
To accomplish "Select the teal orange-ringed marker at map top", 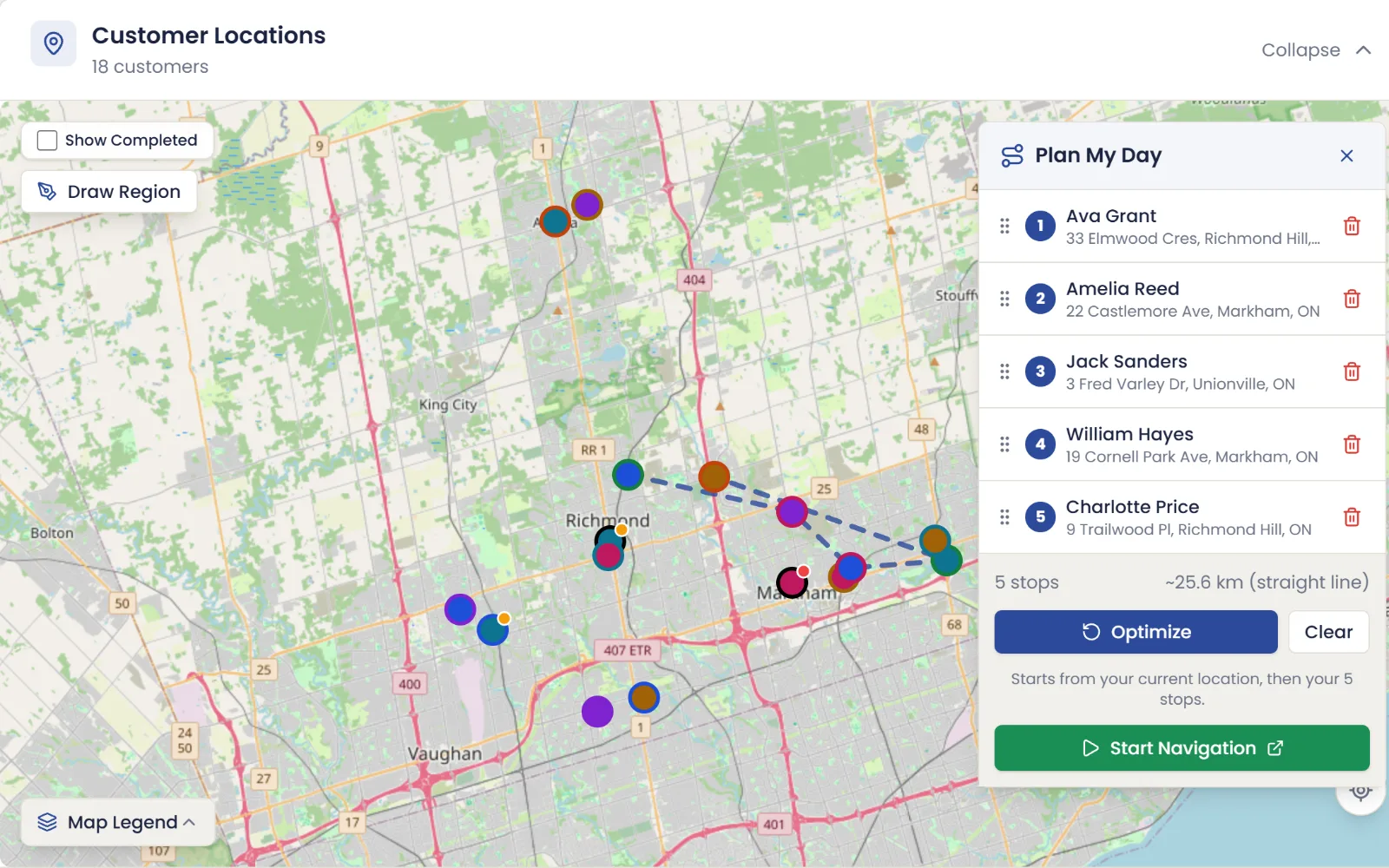I will [555, 221].
